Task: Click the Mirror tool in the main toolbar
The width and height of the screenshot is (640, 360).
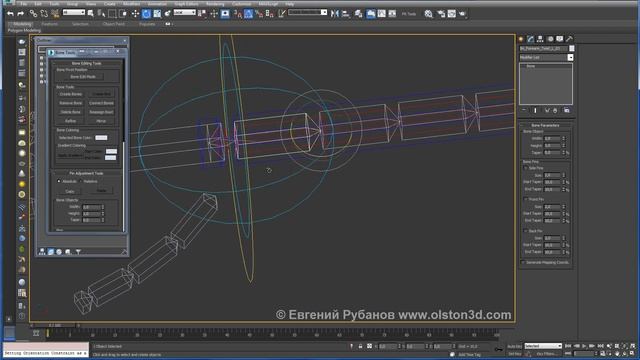Action: [x=335, y=14]
